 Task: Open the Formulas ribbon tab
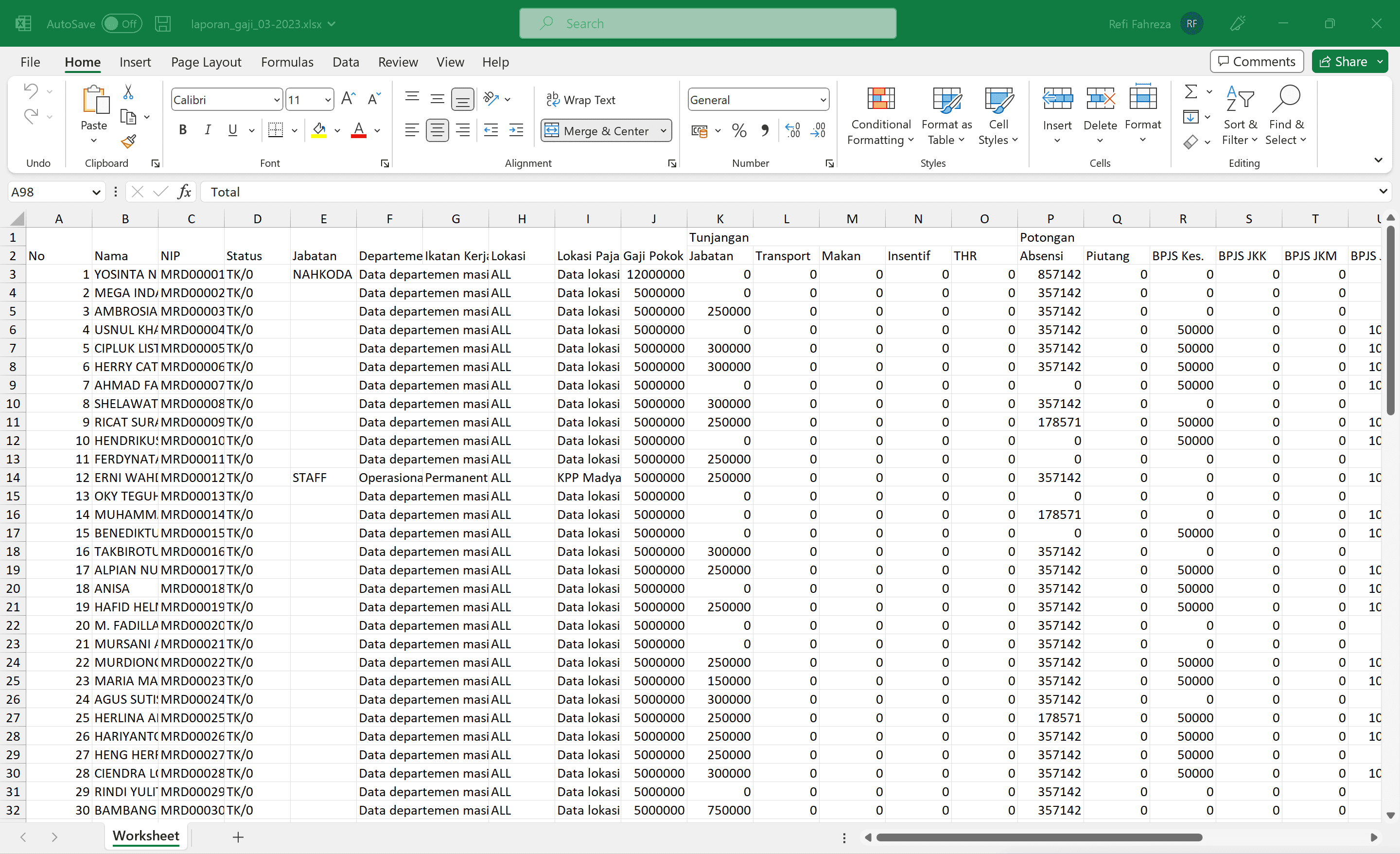coord(287,62)
